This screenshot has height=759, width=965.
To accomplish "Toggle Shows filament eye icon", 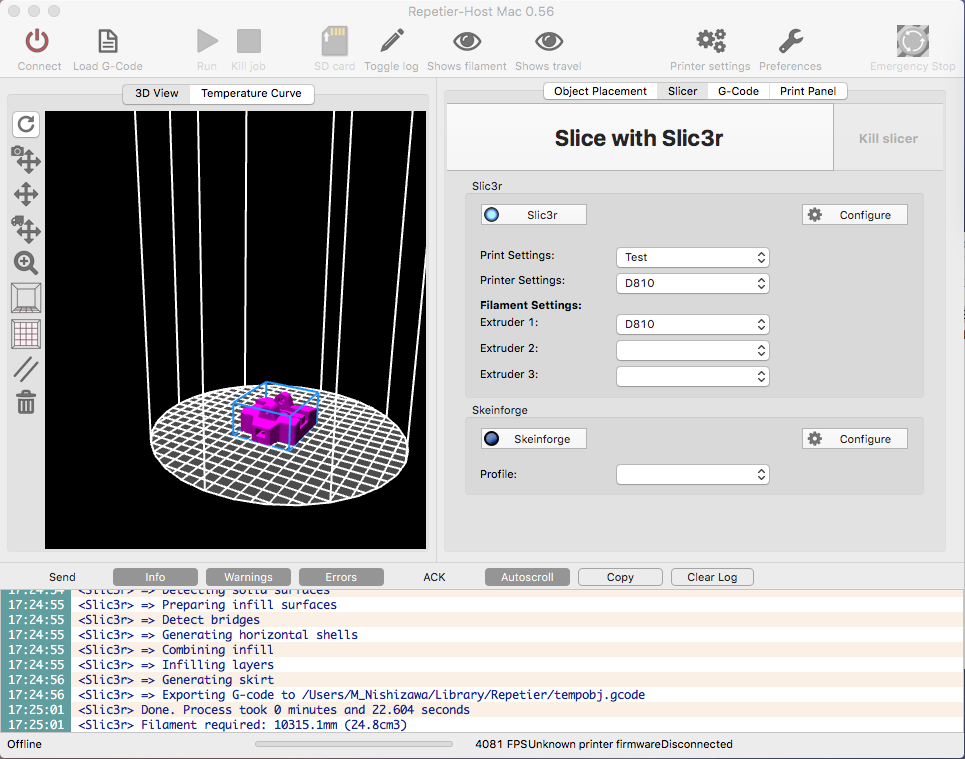I will point(466,41).
